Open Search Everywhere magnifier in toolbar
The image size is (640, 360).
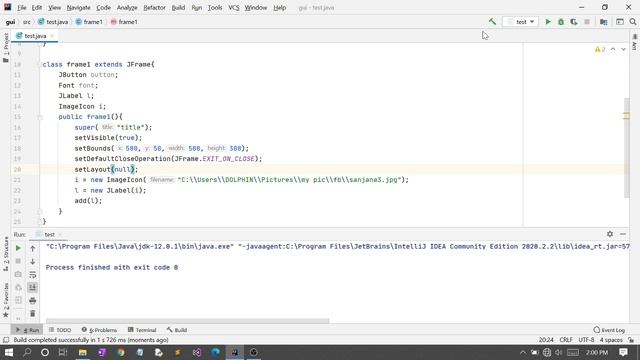pyautogui.click(x=633, y=22)
